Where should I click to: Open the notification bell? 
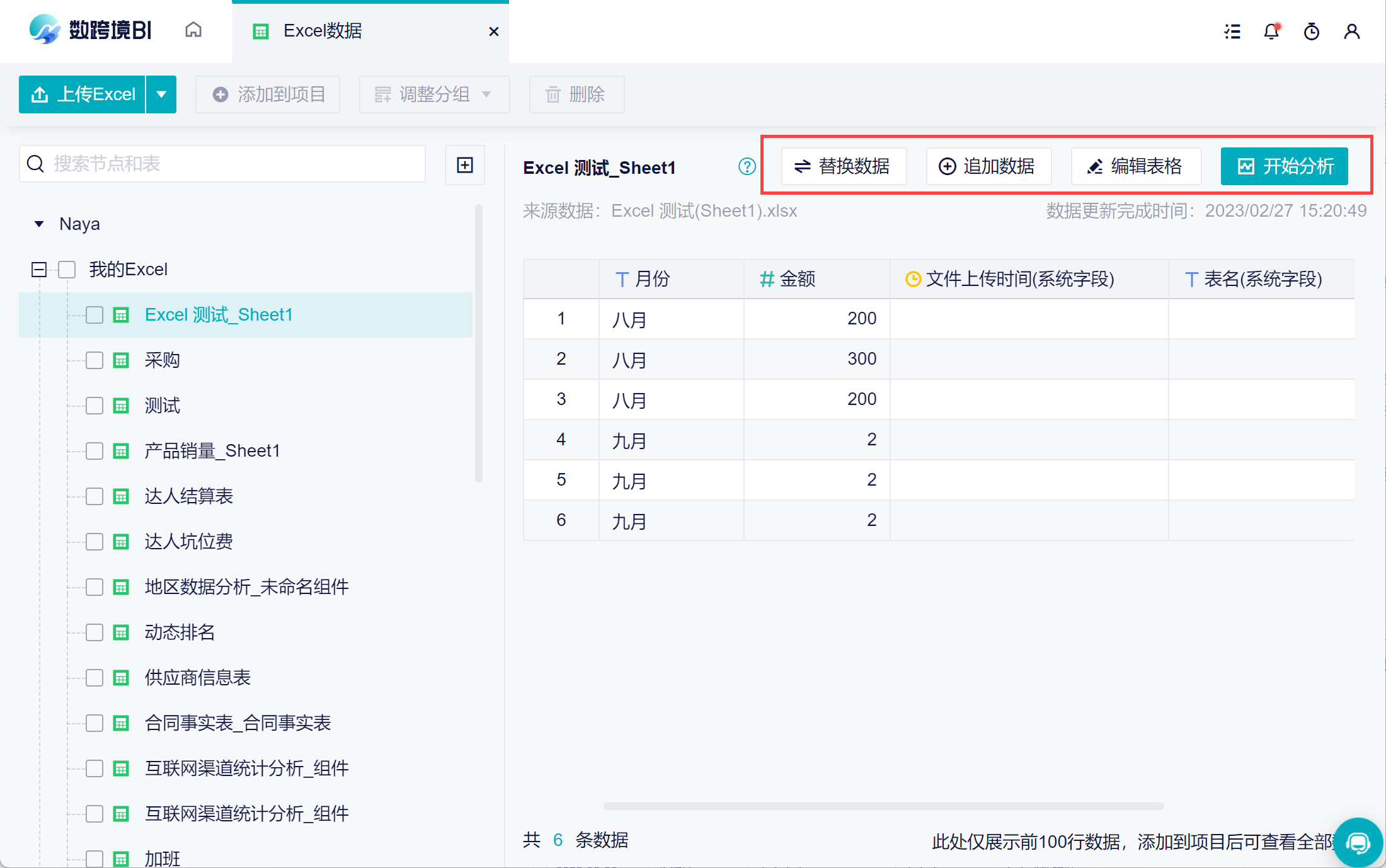click(1272, 31)
